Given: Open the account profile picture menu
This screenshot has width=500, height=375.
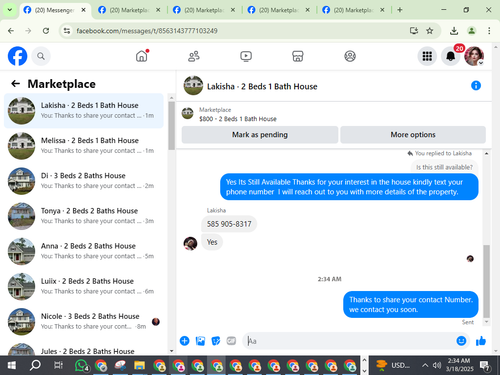Looking at the screenshot, I should pos(474,56).
